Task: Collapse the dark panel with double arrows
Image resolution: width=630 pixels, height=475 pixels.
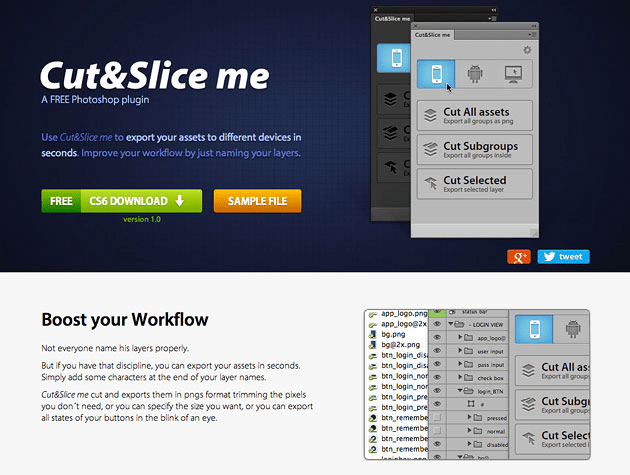Action: (494, 10)
